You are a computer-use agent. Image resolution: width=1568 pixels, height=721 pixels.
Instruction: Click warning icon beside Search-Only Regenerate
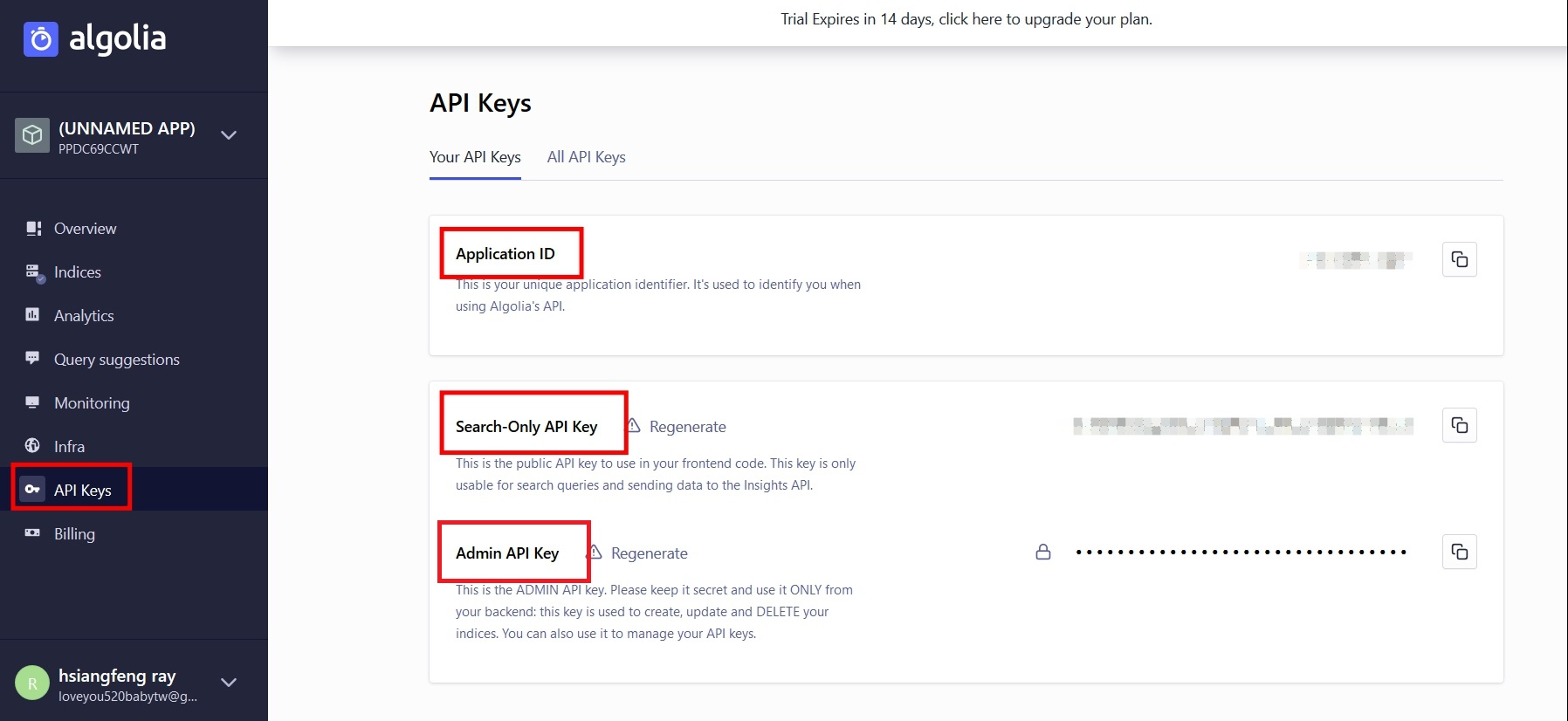[x=634, y=425]
